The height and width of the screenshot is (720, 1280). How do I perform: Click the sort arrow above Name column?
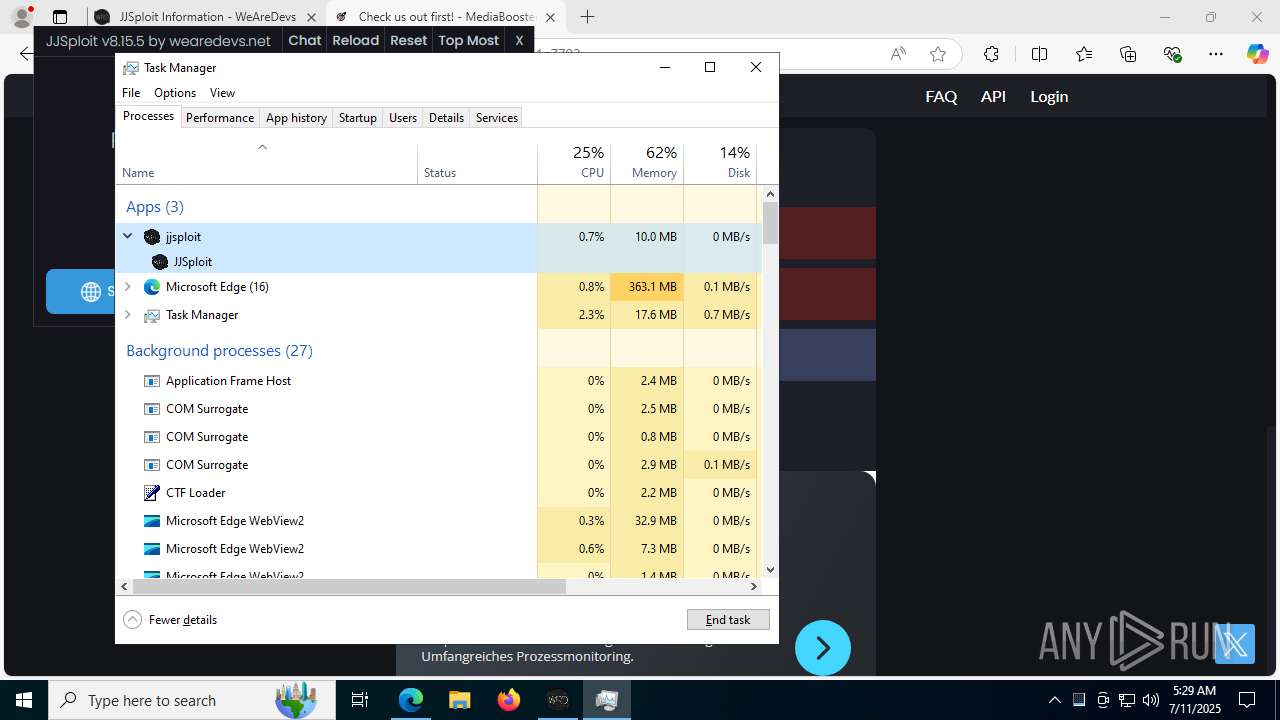coord(262,147)
